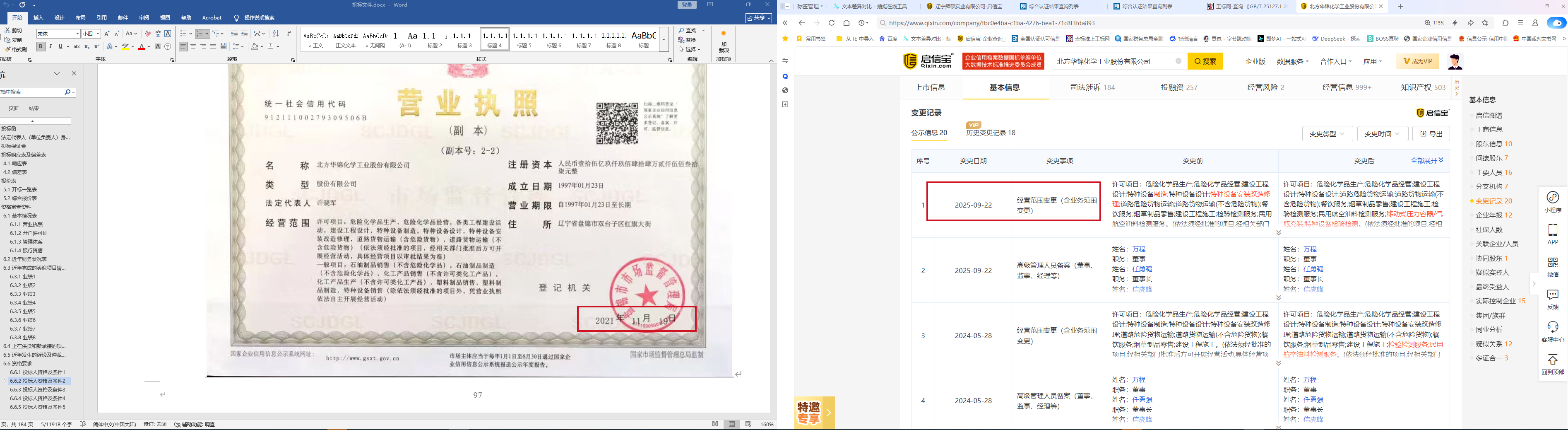Viewport: 1568px width, 430px height.
Task: Increase paragraph indent
Action: [244, 34]
